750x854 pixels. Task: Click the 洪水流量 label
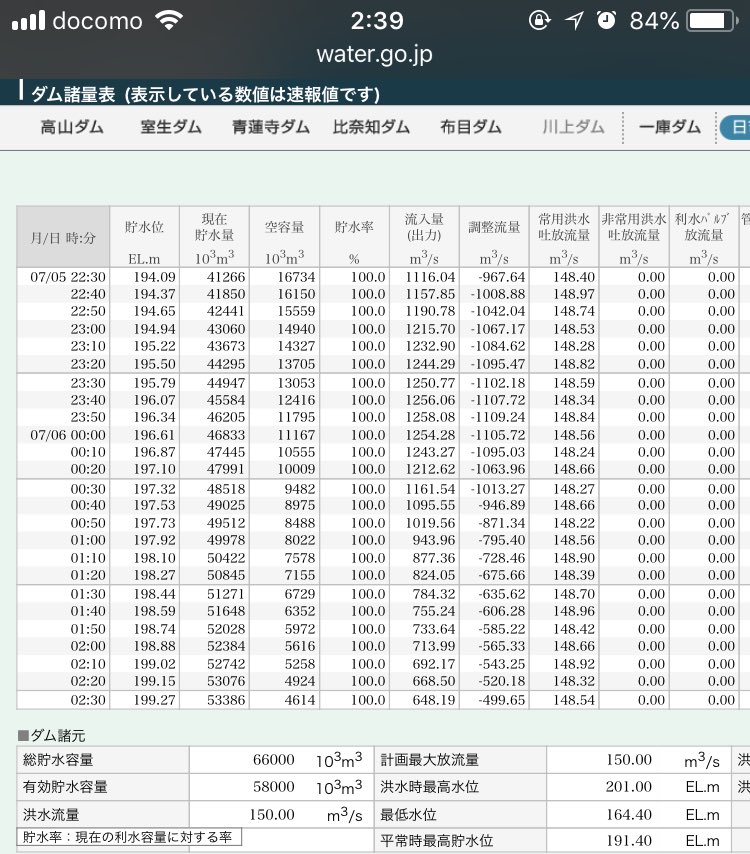51,814
